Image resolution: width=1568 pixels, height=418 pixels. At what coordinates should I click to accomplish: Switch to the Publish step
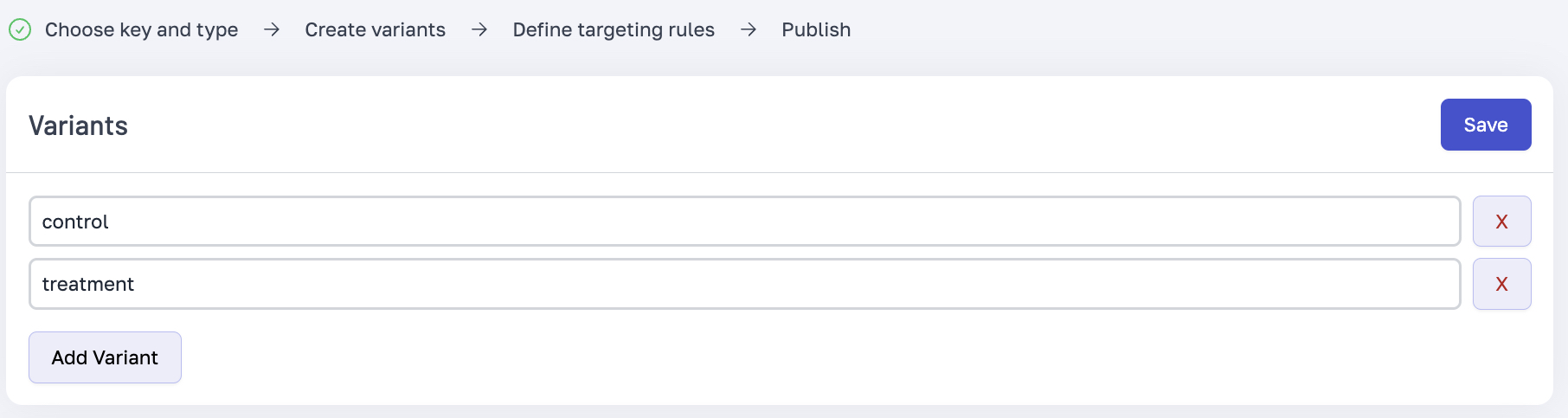tap(816, 30)
